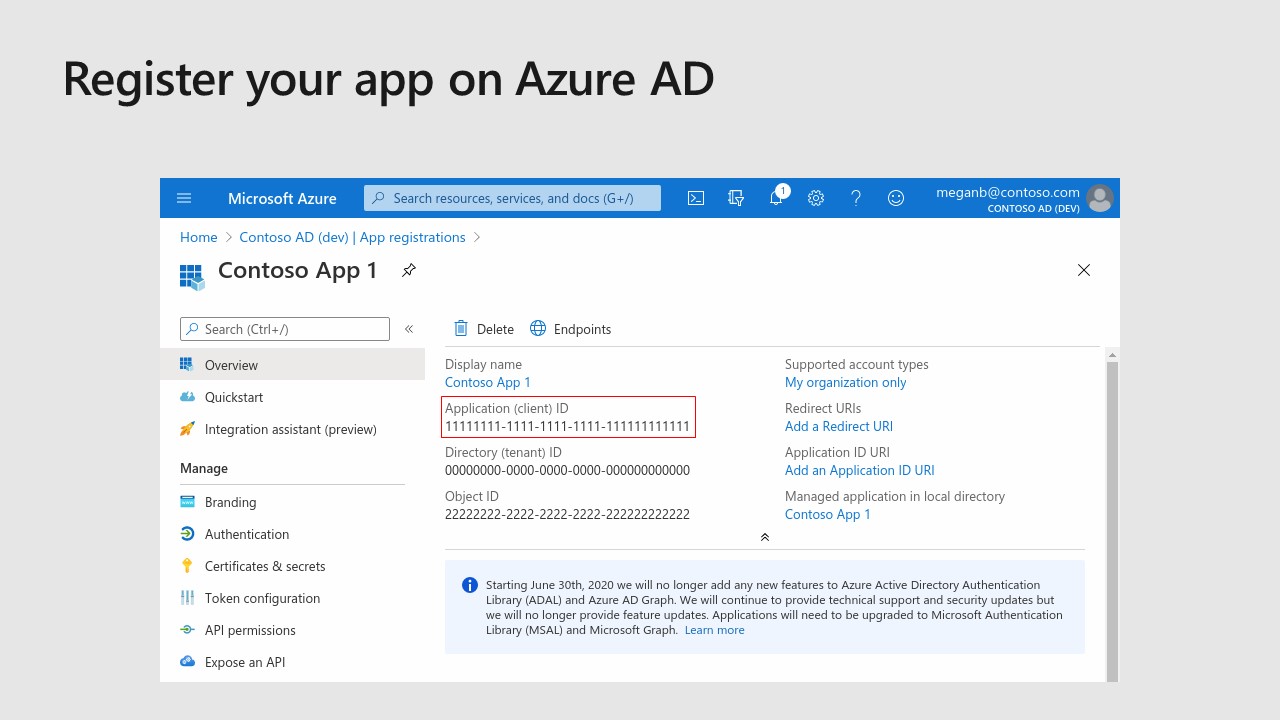The image size is (1280, 720).
Task: Click Add an Application ID URI link
Action: click(859, 470)
